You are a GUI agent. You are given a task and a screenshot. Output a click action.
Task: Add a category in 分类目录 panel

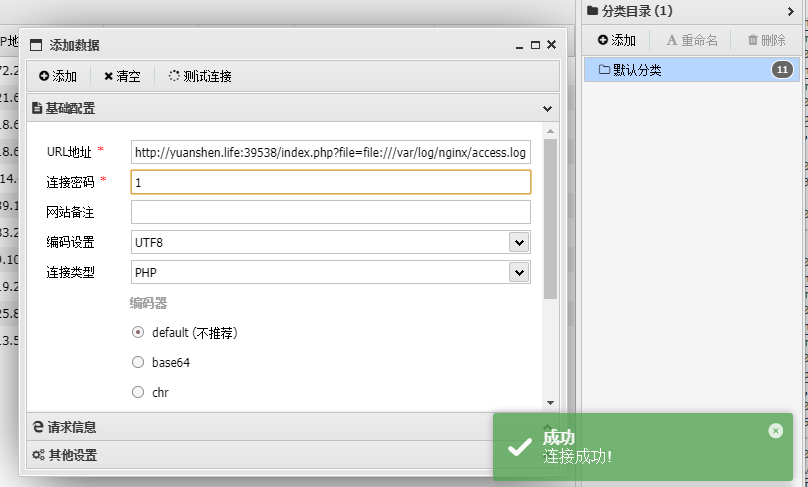point(616,40)
